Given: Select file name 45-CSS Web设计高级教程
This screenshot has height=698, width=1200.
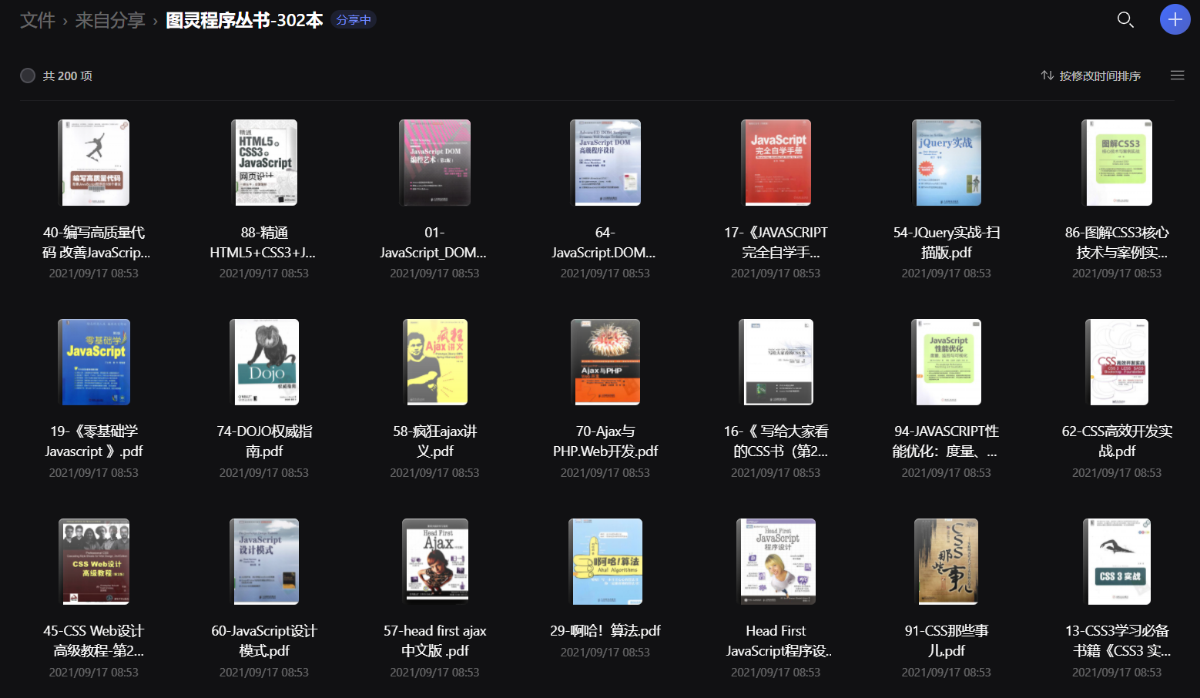Looking at the screenshot, I should tap(94, 641).
